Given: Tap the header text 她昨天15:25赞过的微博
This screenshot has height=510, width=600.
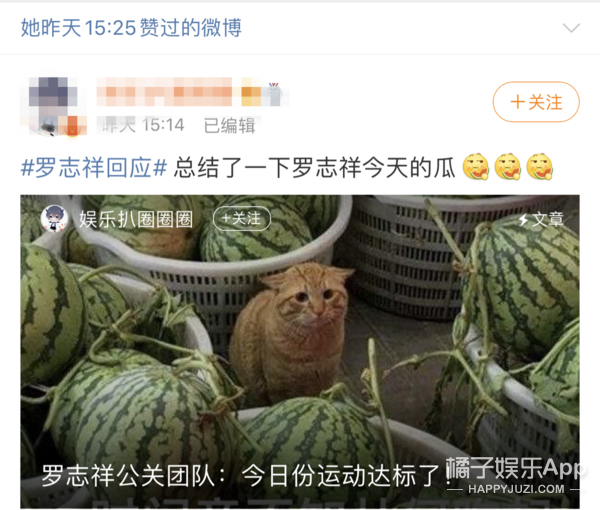Looking at the screenshot, I should point(131,28).
